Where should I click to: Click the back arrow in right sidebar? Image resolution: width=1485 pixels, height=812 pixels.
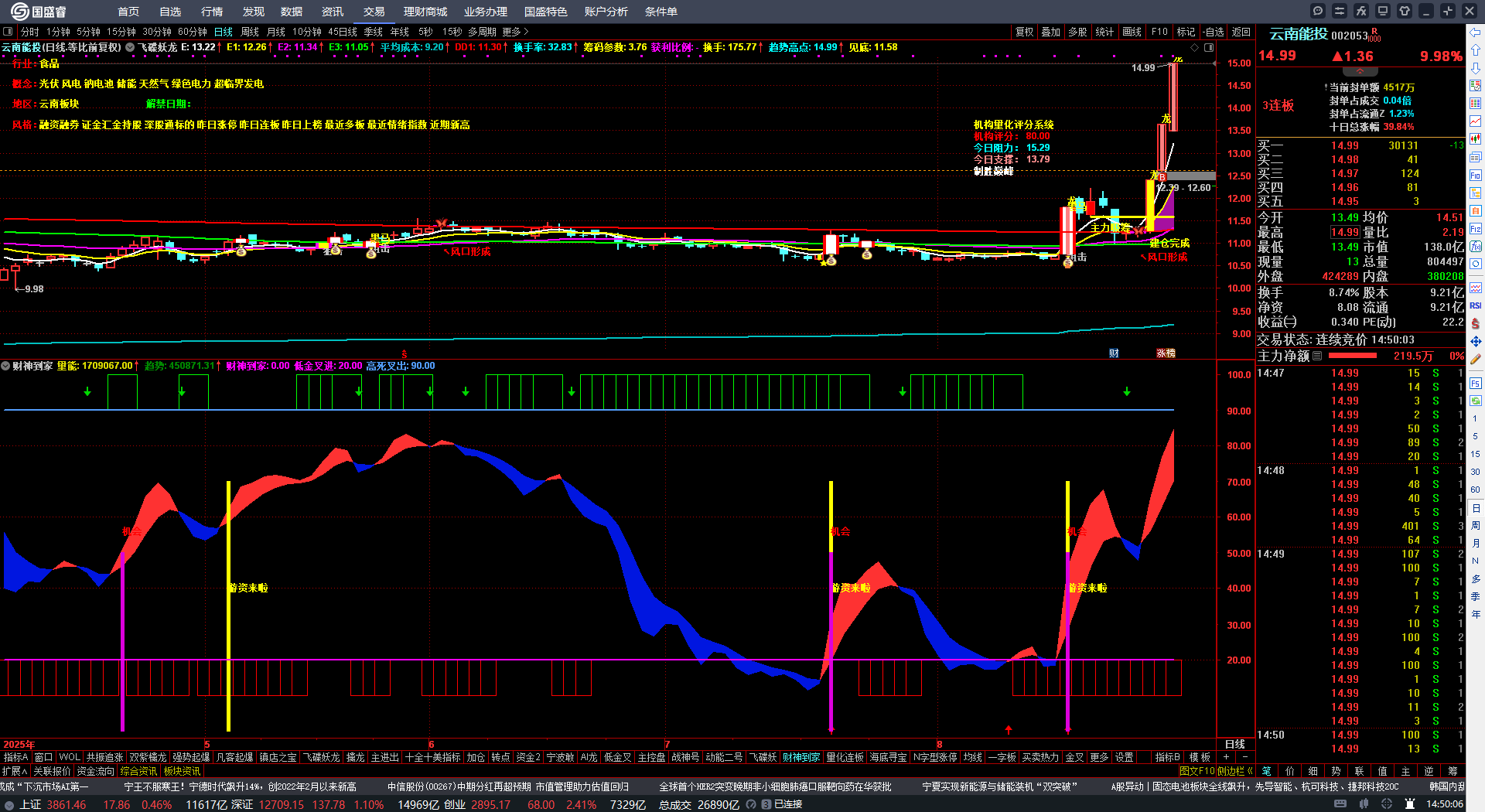1476,32
